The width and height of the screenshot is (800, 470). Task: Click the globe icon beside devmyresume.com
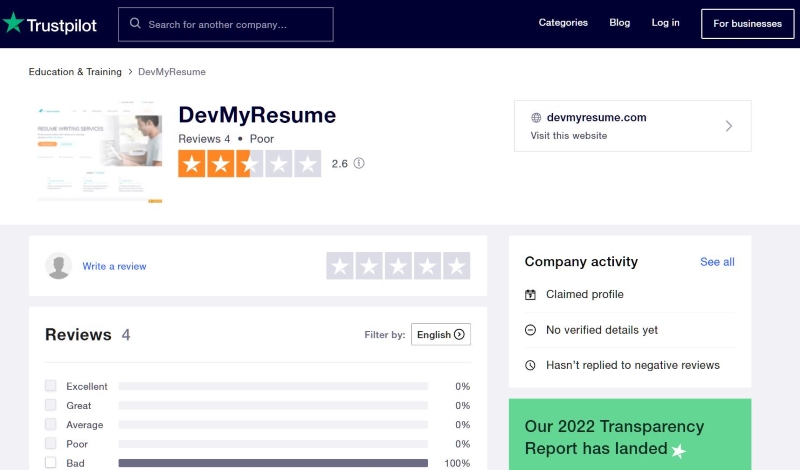(x=536, y=117)
